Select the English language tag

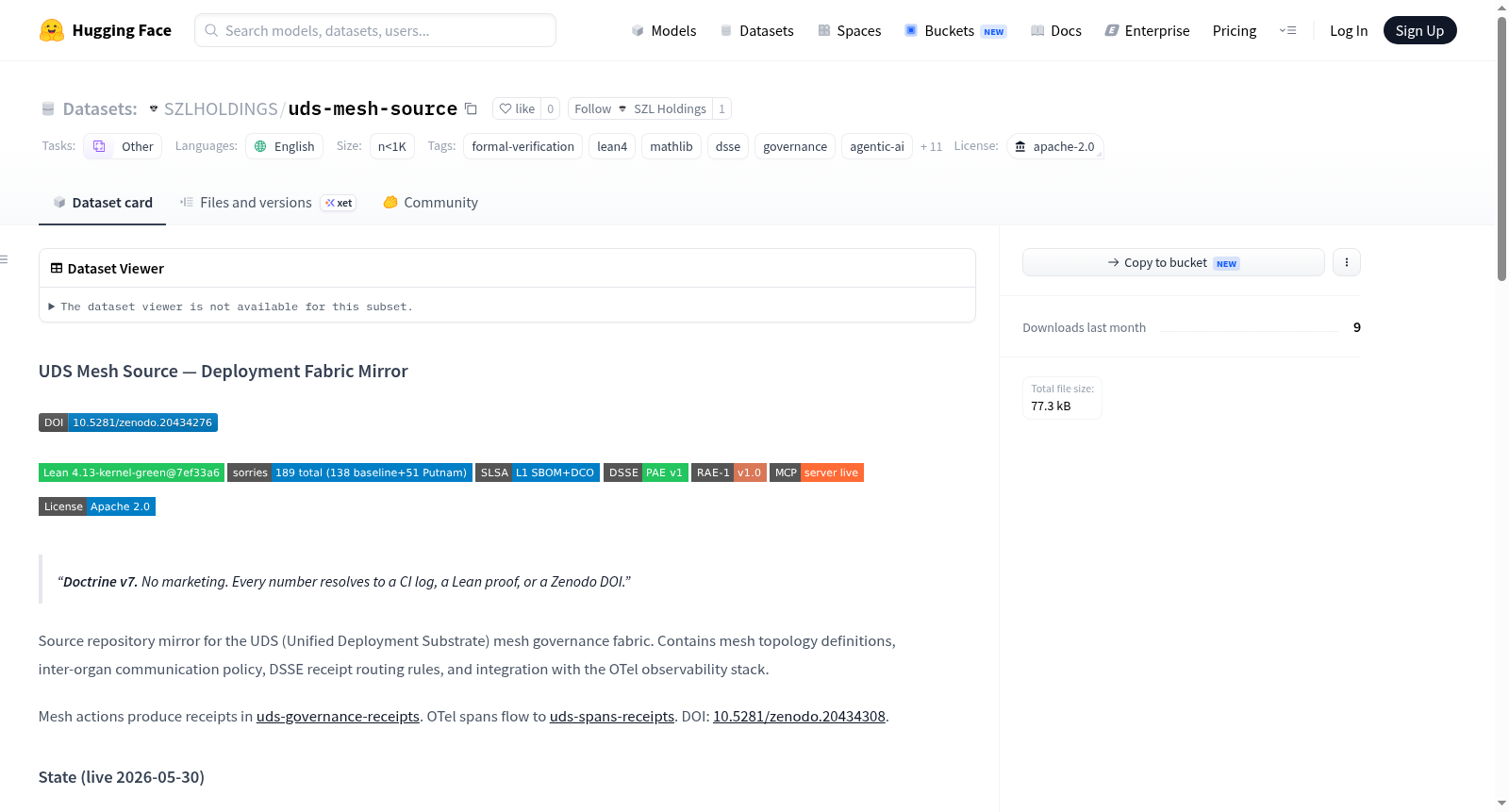[x=284, y=146]
